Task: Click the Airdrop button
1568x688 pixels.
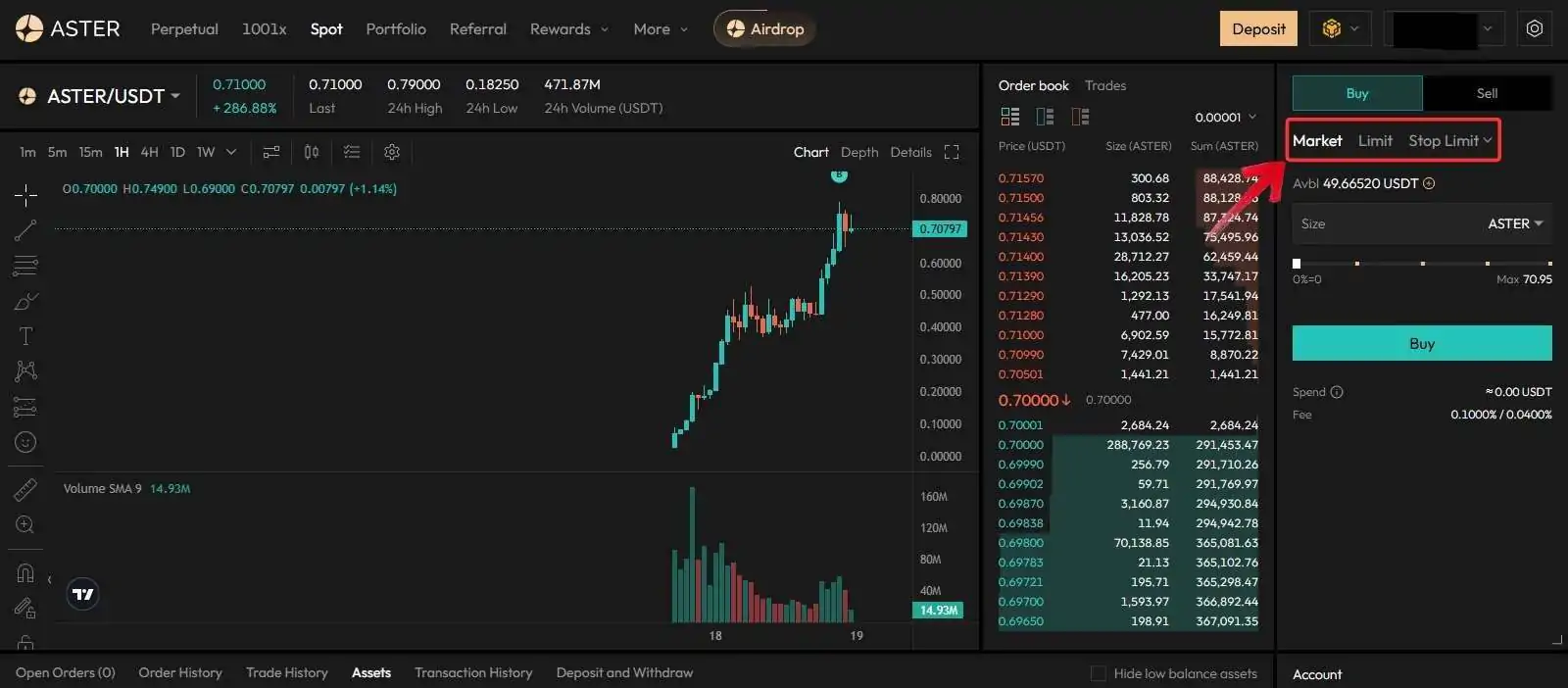Action: (x=764, y=29)
